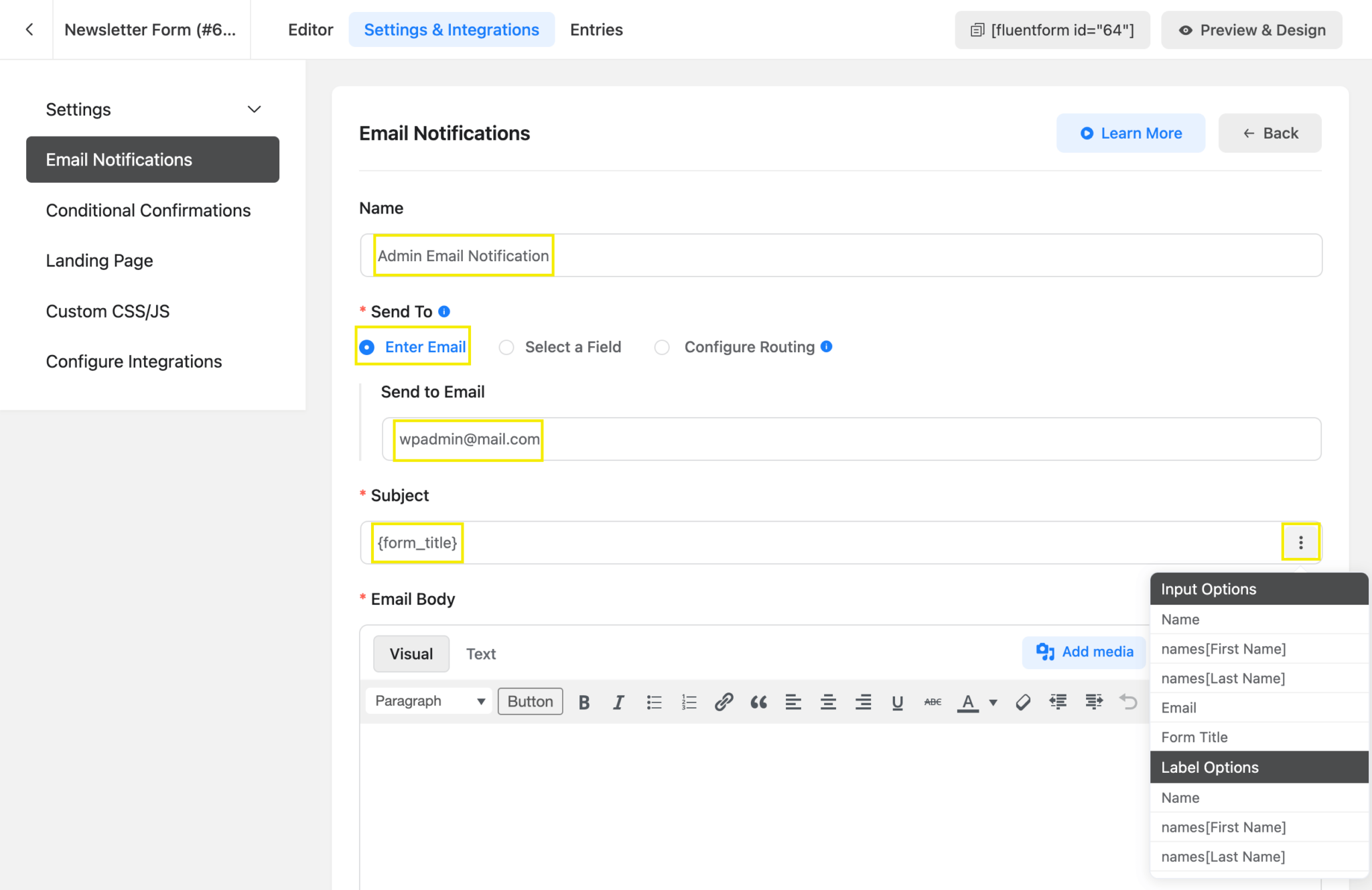Open Conditional Confirmations settings
Screen dimensions: 1372x890
pyautogui.click(x=148, y=210)
